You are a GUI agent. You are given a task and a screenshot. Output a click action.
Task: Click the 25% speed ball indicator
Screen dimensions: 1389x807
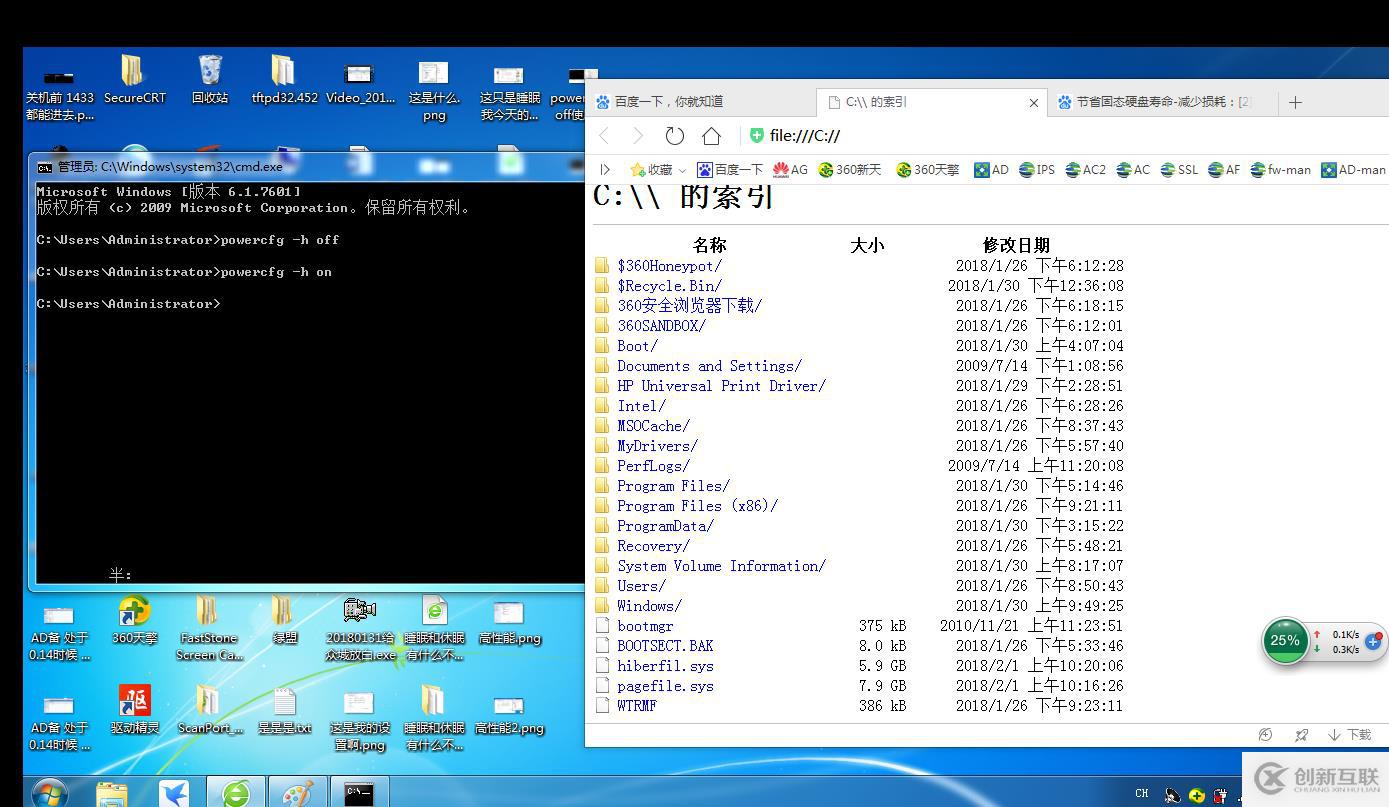(1285, 641)
